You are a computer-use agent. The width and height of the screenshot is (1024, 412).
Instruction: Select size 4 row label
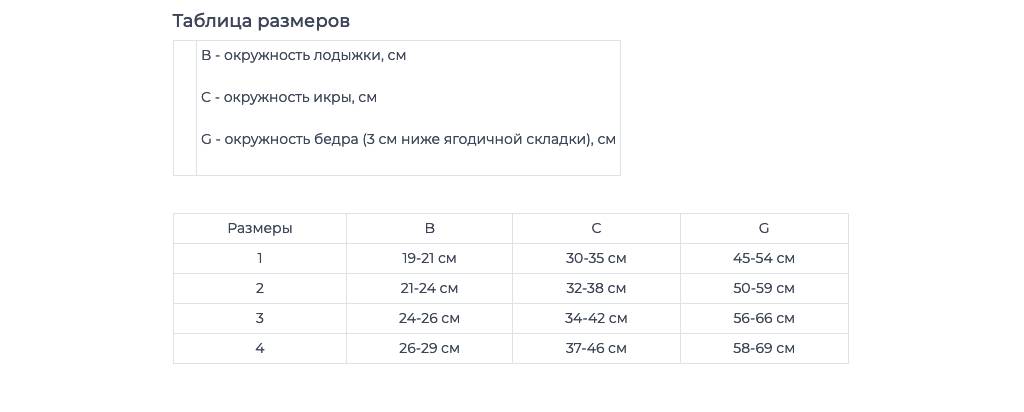[x=260, y=349]
